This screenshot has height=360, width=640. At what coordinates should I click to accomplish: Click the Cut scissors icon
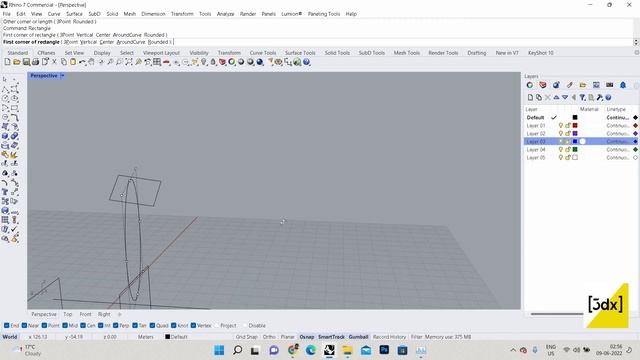pos(54,62)
